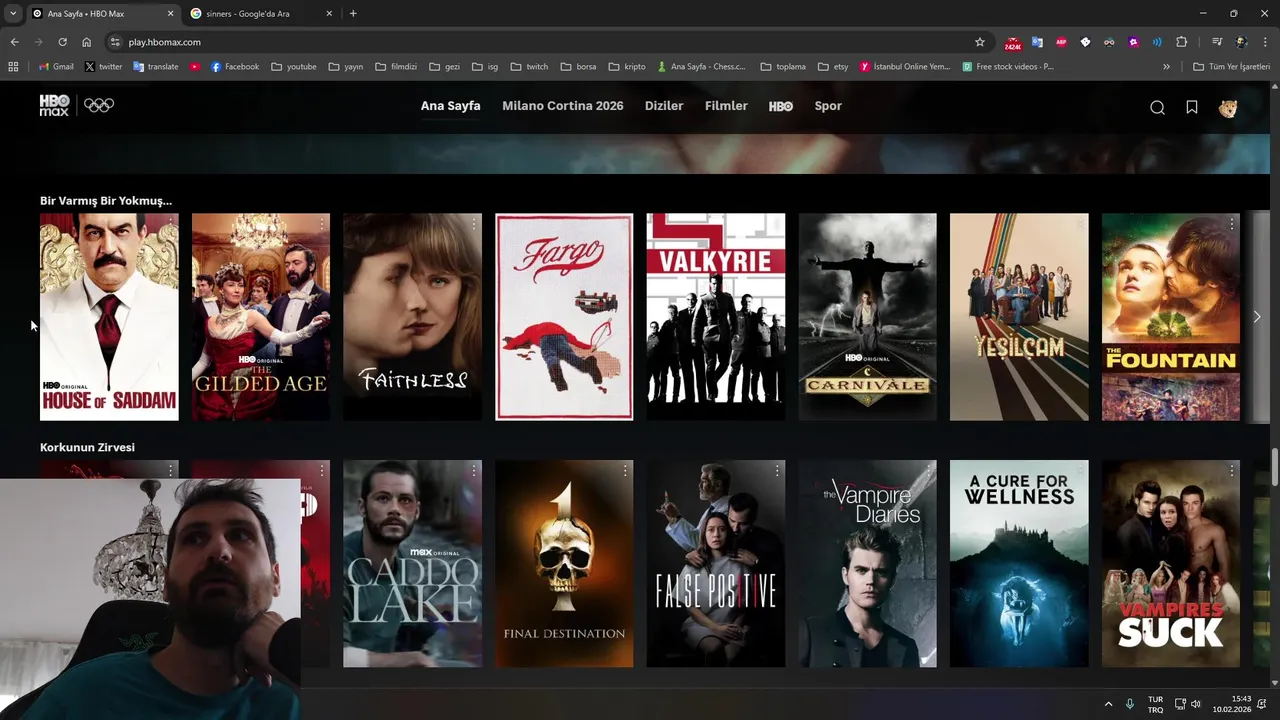
Task: Open the TUR TRQ language indicator
Action: [x=1155, y=704]
